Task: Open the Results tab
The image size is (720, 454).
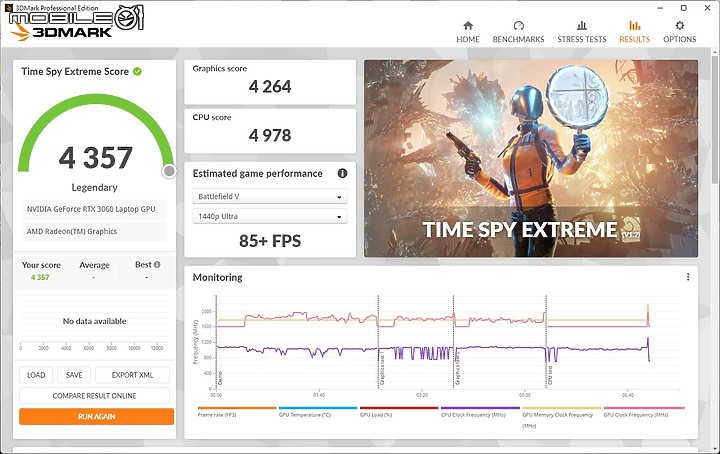Action: (x=635, y=32)
